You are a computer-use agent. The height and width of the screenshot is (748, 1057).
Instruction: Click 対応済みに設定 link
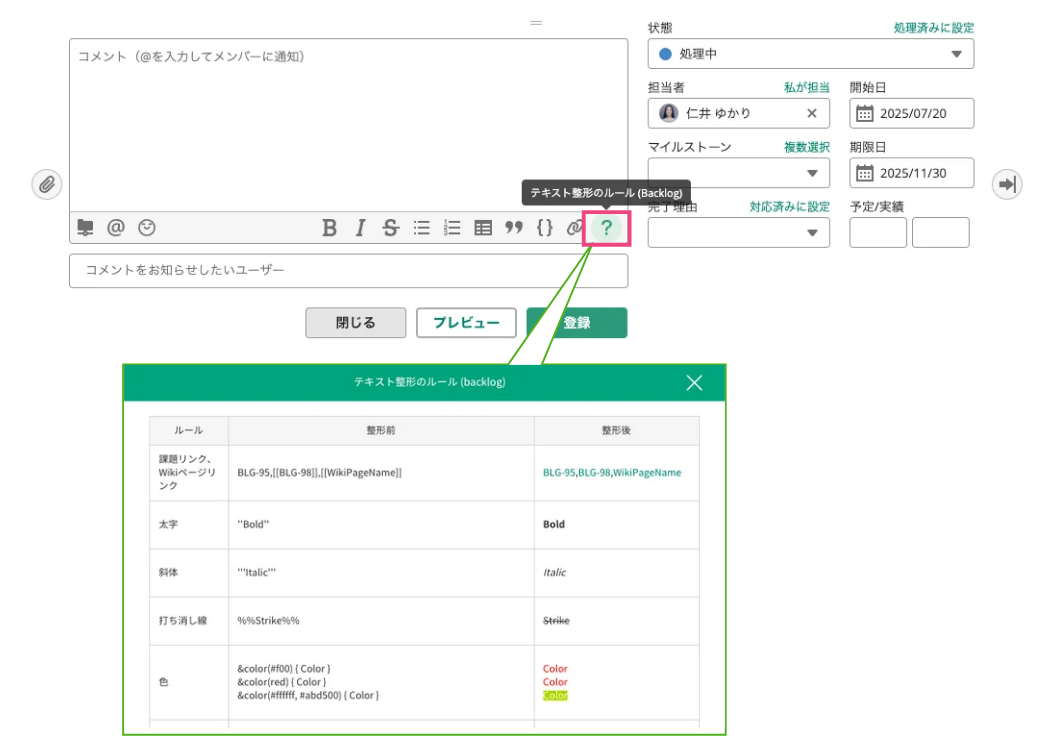(789, 207)
